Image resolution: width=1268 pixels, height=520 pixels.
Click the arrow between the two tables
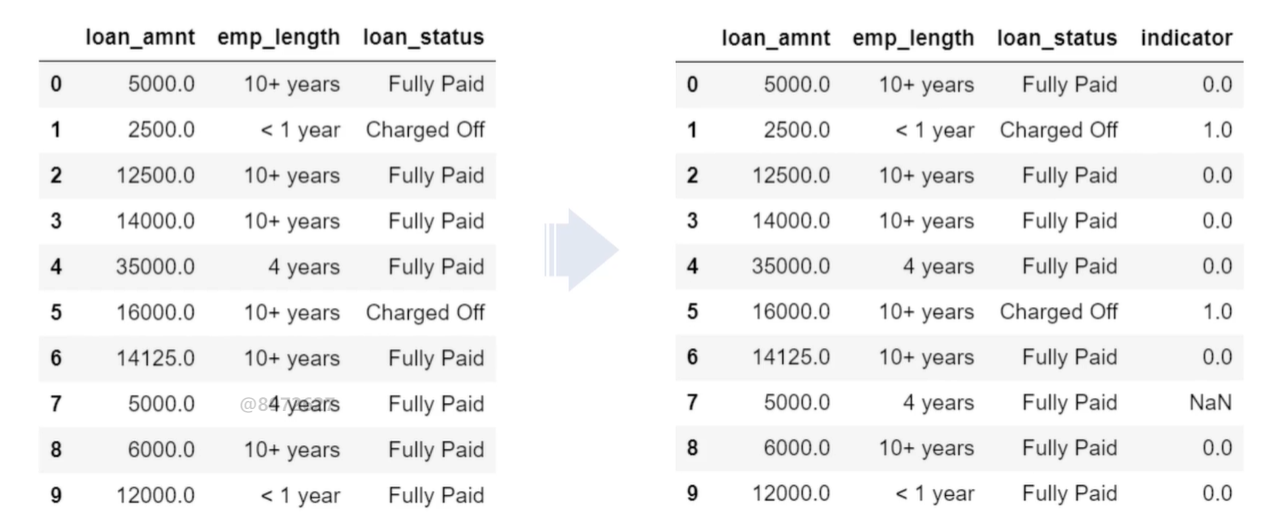582,250
